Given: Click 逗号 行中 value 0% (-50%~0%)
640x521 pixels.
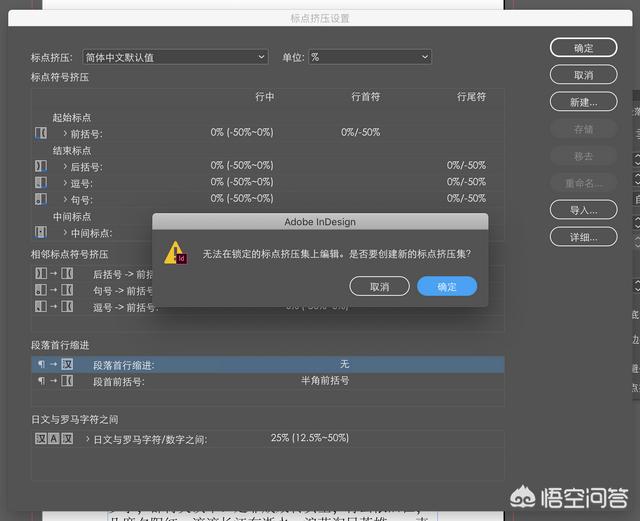Looking at the screenshot, I should coord(242,182).
